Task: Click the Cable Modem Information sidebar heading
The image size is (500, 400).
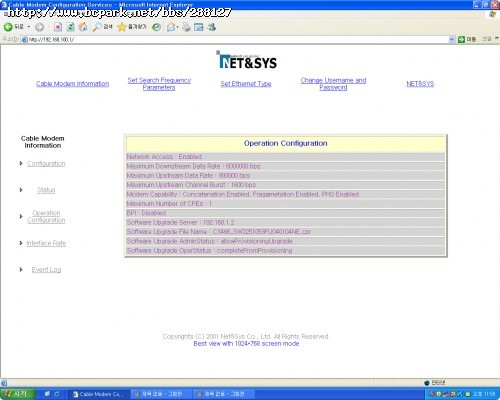Action: (43, 142)
